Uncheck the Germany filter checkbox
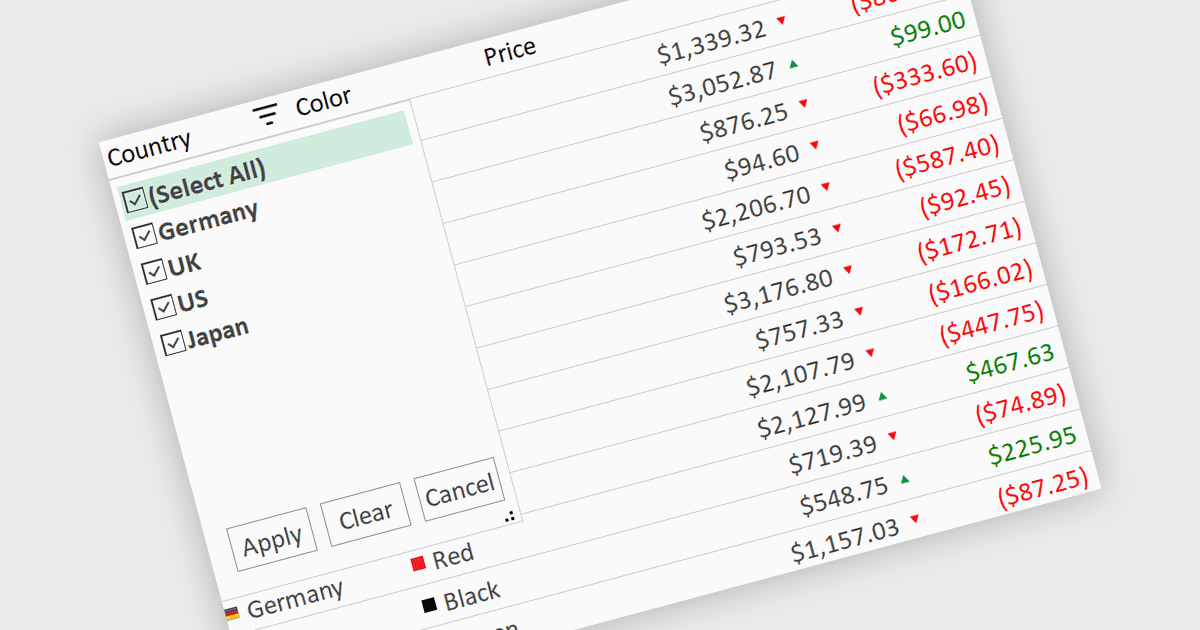 pyautogui.click(x=145, y=235)
